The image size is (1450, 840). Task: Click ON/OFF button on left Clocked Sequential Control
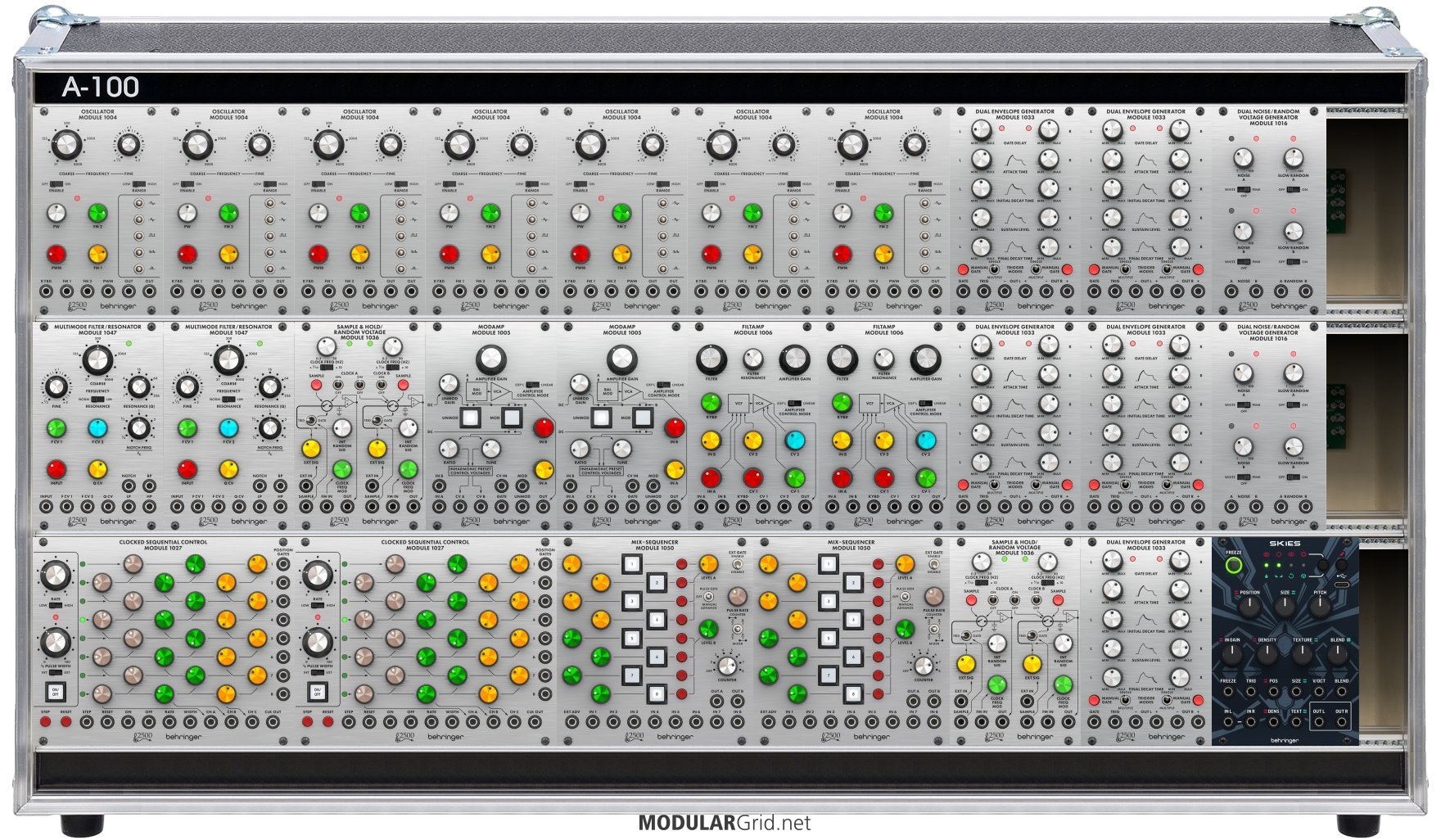pyautogui.click(x=55, y=692)
